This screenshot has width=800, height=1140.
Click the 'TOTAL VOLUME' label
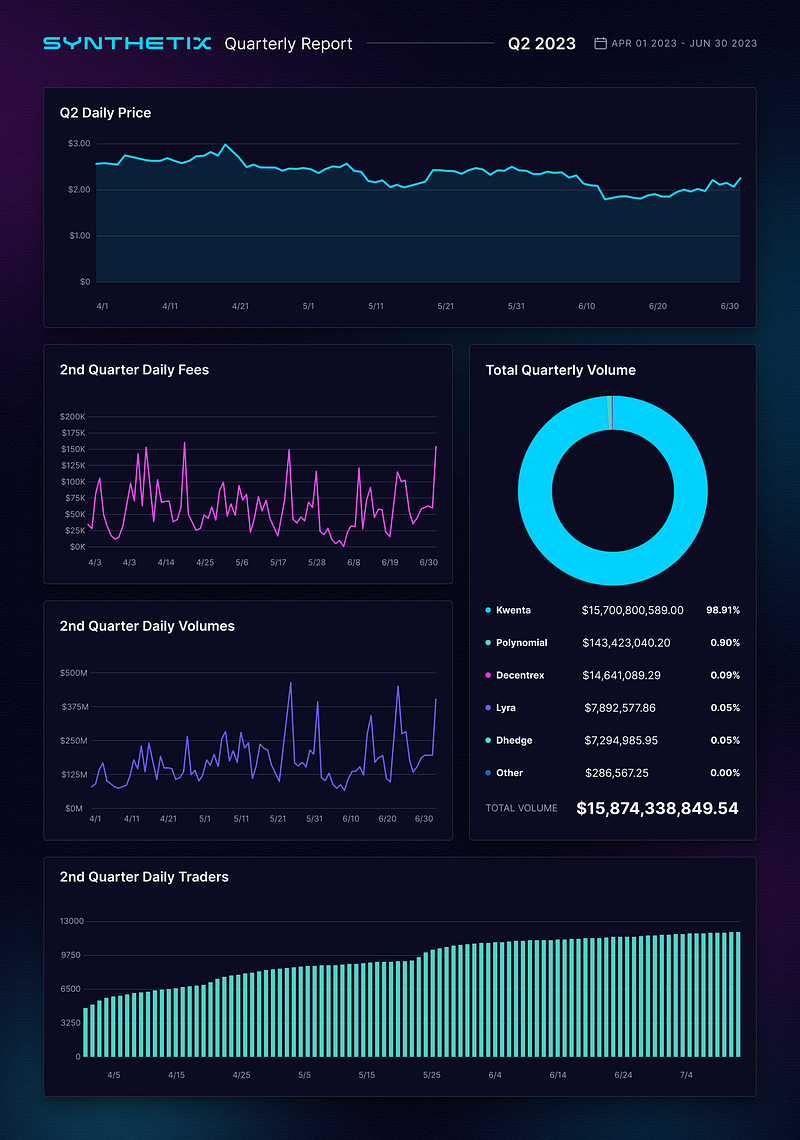[x=521, y=808]
